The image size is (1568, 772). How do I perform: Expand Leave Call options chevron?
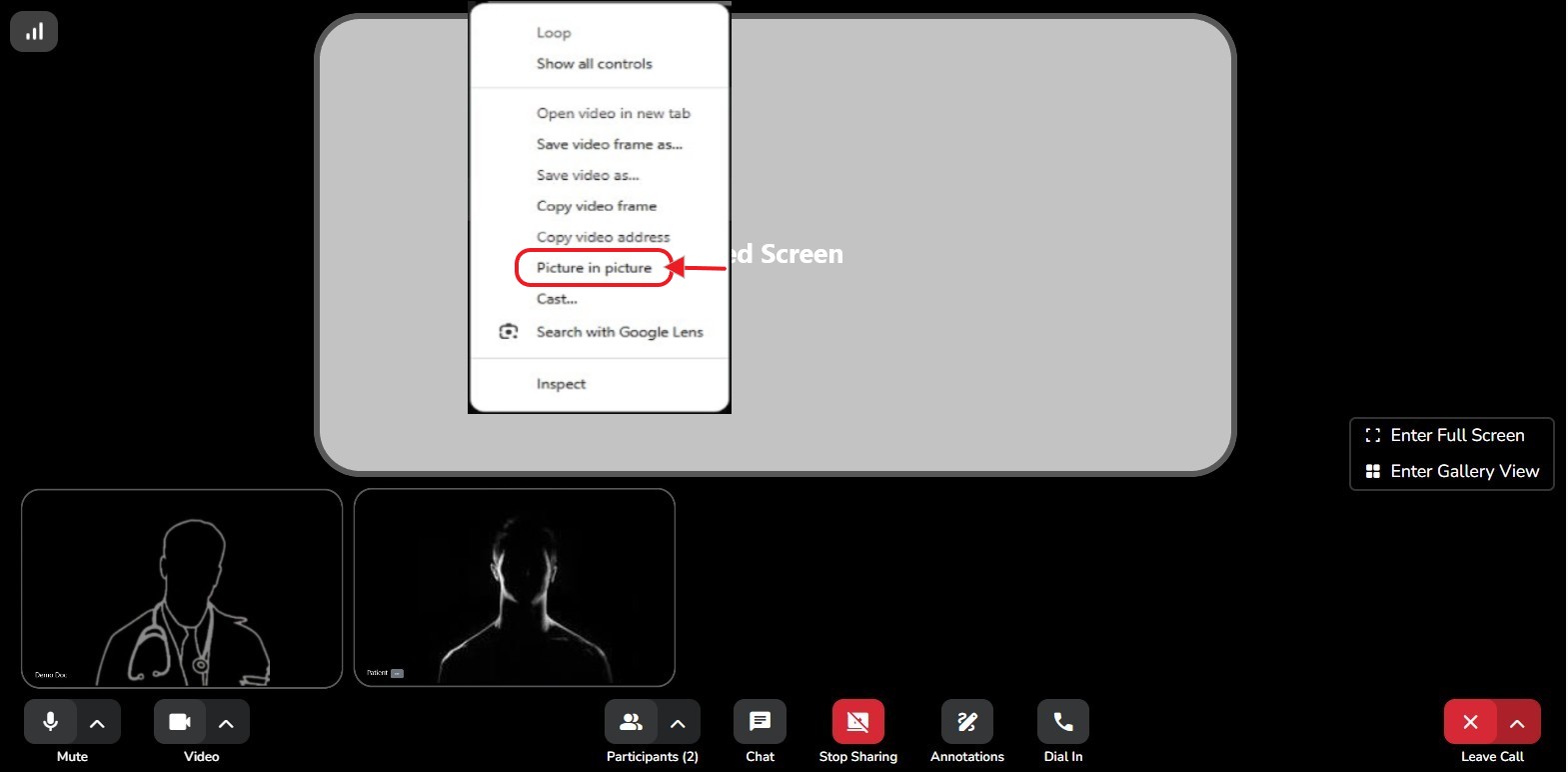(x=1517, y=723)
